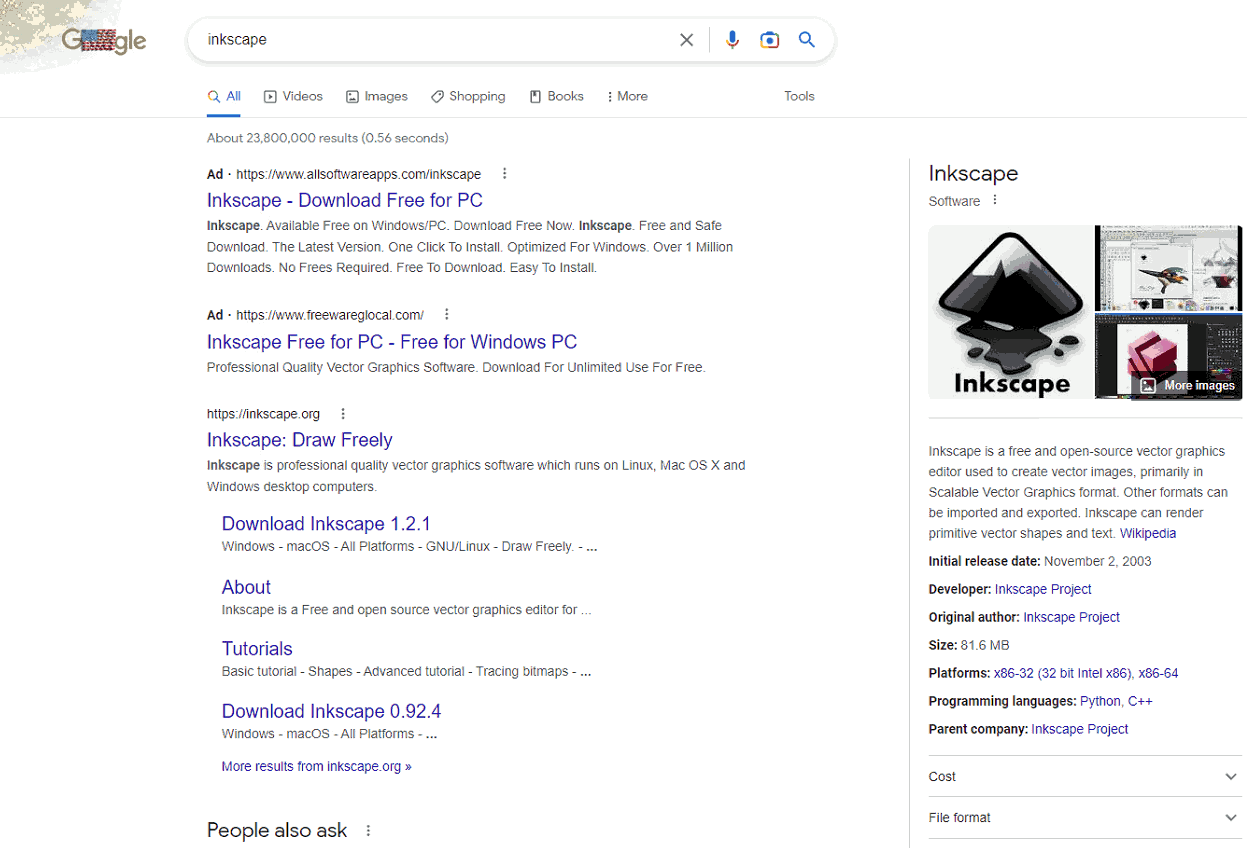Viewport: 1247px width, 848px height.
Task: Clear the search box with the X icon
Action: pos(686,40)
